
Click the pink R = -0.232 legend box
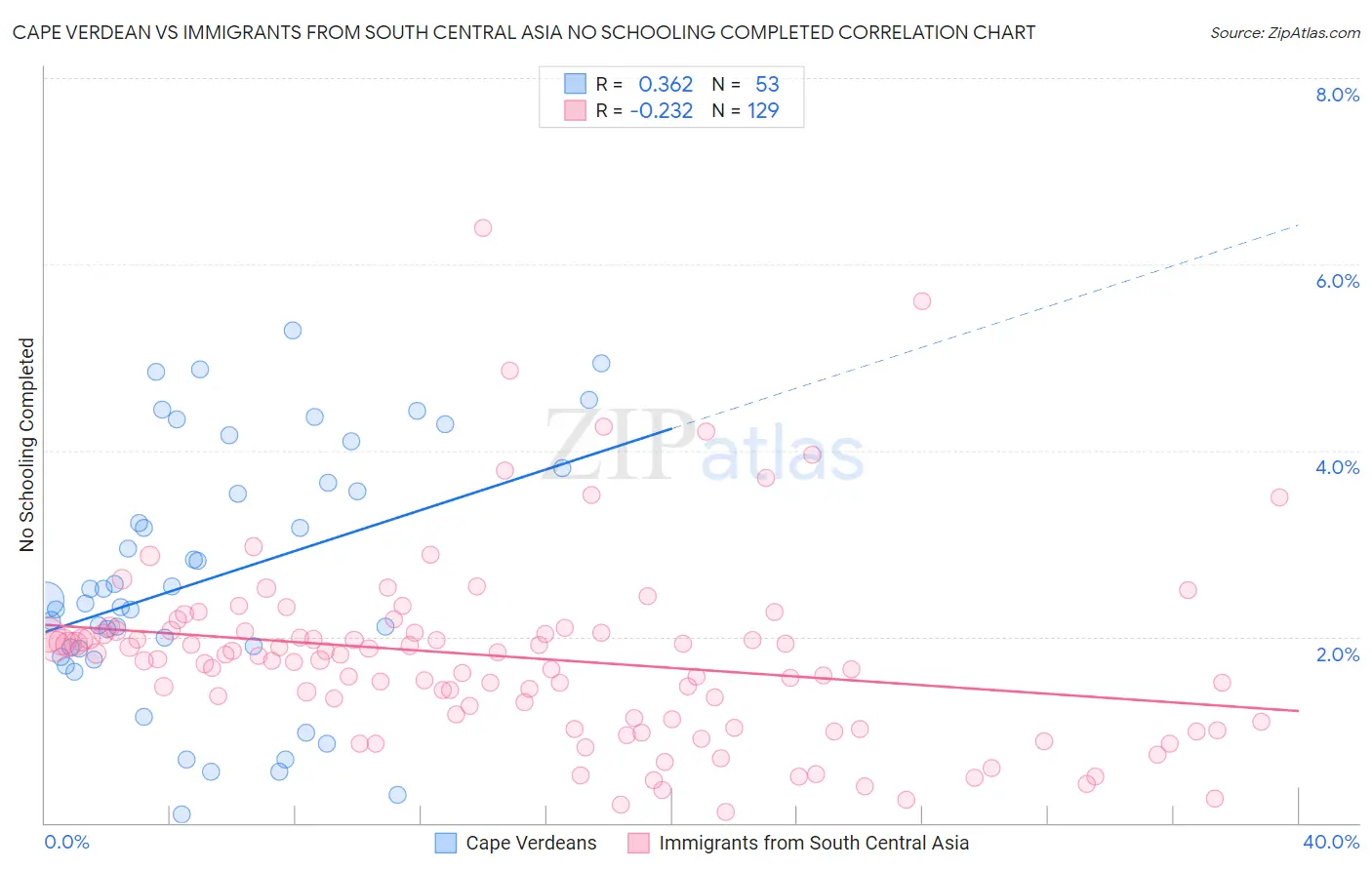pyautogui.click(x=575, y=110)
